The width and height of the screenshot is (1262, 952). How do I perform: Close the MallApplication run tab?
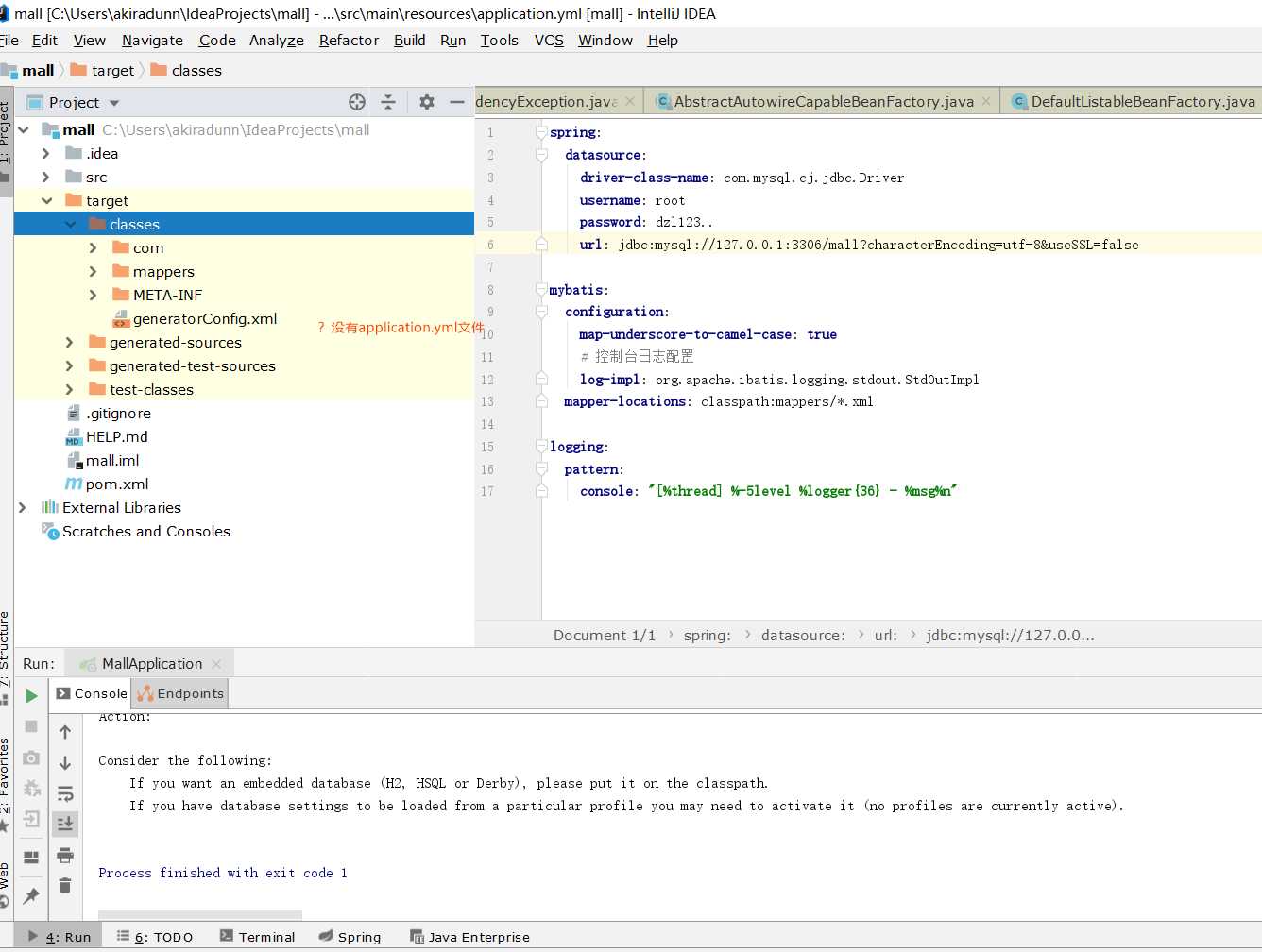coord(216,664)
